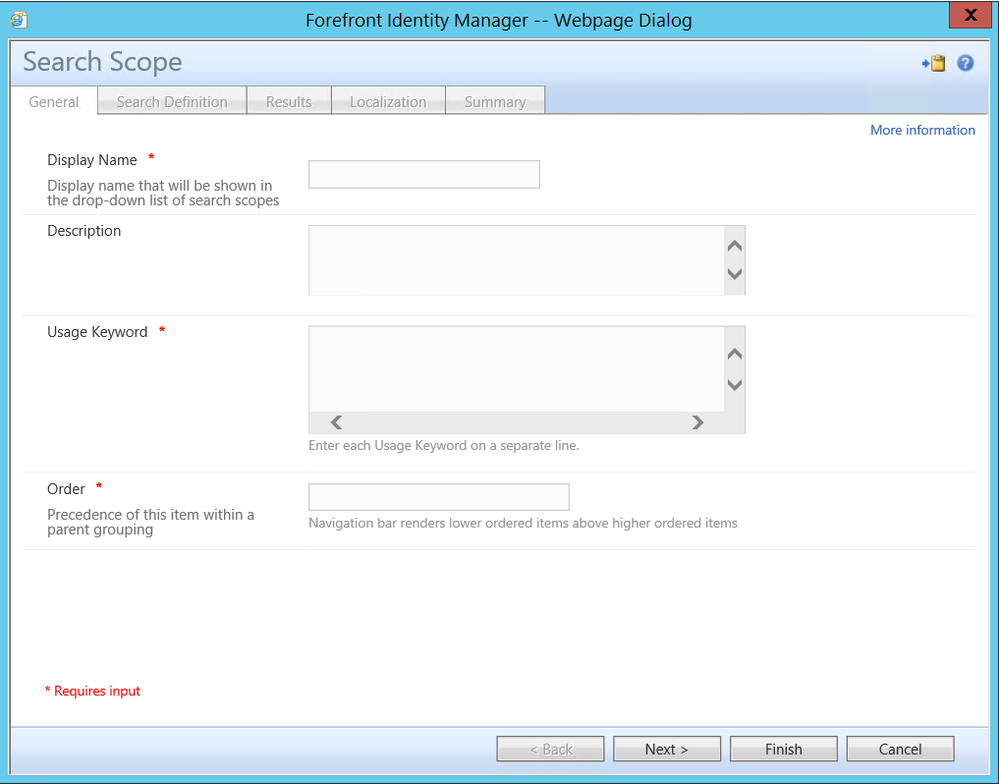Click the 'Navigation bar renders lower ordered items' hint
Image resolution: width=999 pixels, height=784 pixels.
522,523
